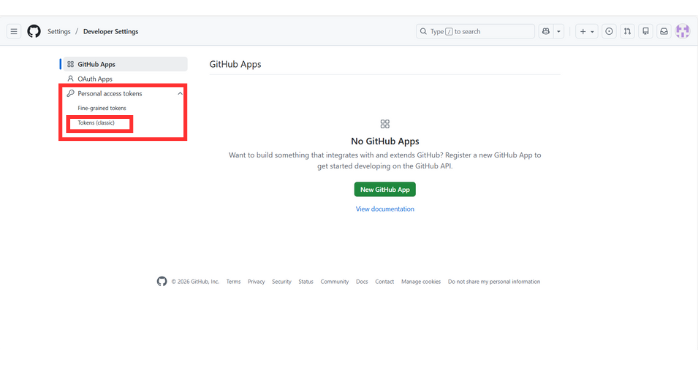The image size is (698, 365).
Task: Collapse Personal access tokens chevron
Action: tap(180, 93)
